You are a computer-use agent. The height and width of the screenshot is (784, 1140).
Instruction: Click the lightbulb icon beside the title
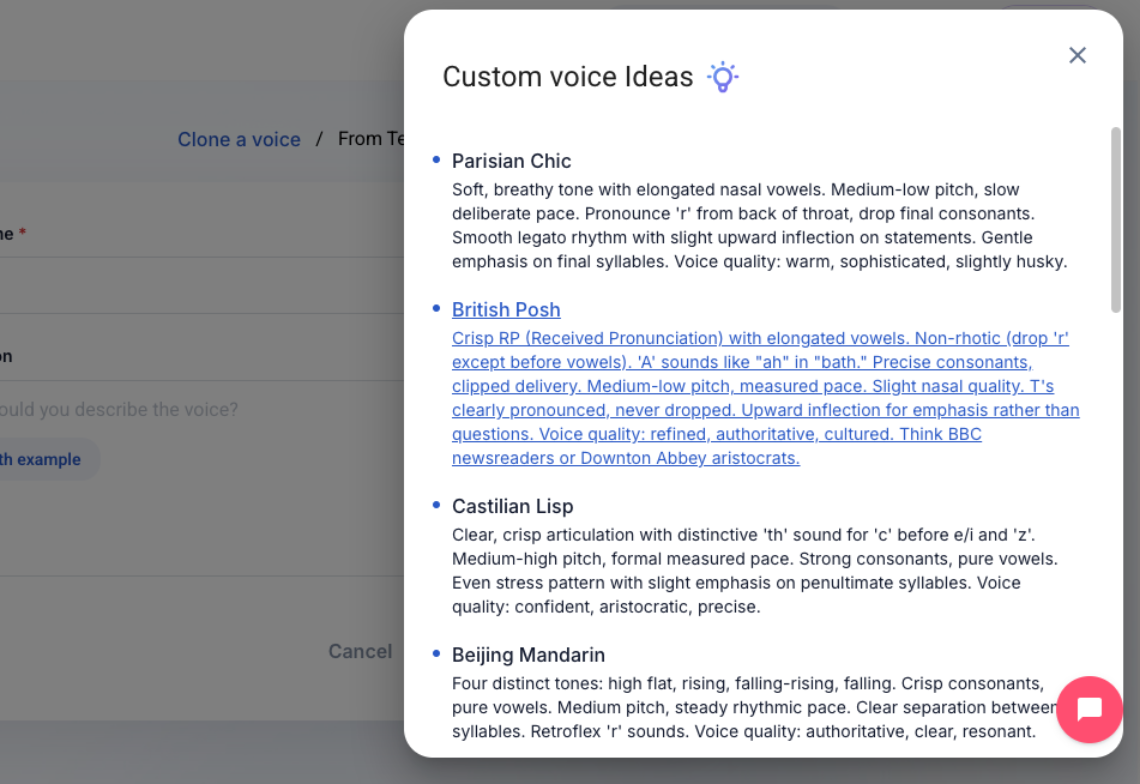tap(723, 77)
